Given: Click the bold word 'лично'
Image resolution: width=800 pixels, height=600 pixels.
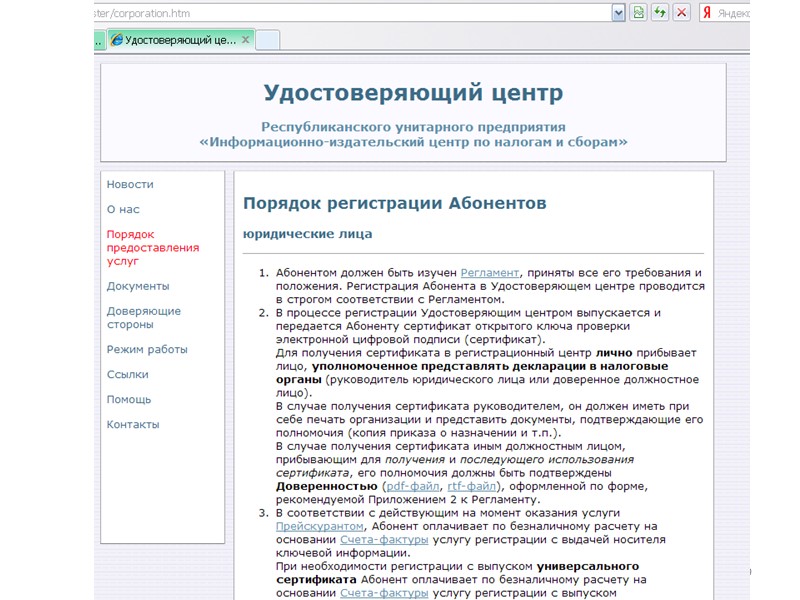Looking at the screenshot, I should (x=614, y=353).
